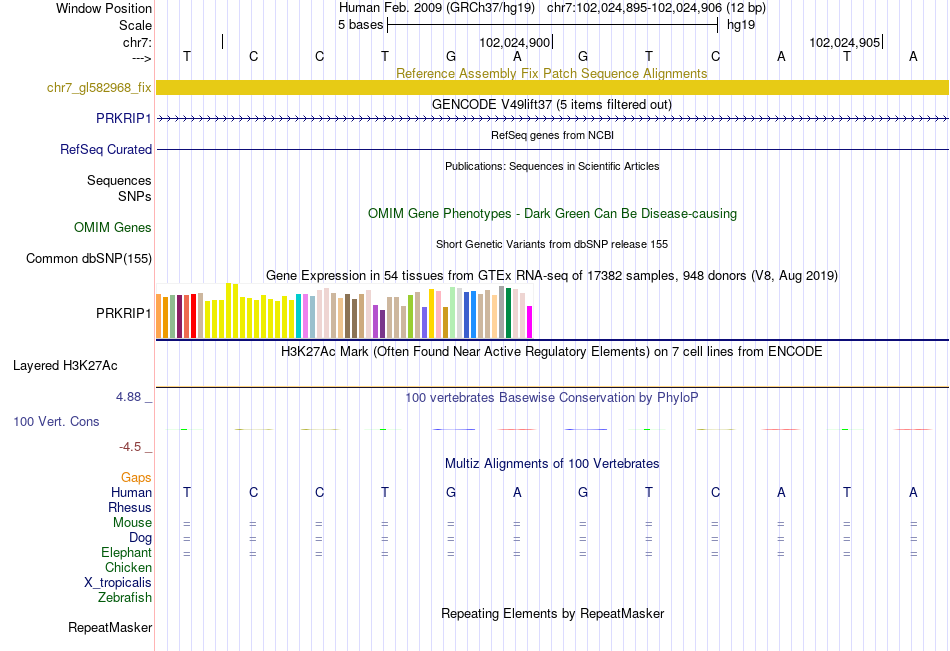The width and height of the screenshot is (950, 651).
Task: Open the PRKRIP1 GENCODE gene label
Action: coord(124,118)
